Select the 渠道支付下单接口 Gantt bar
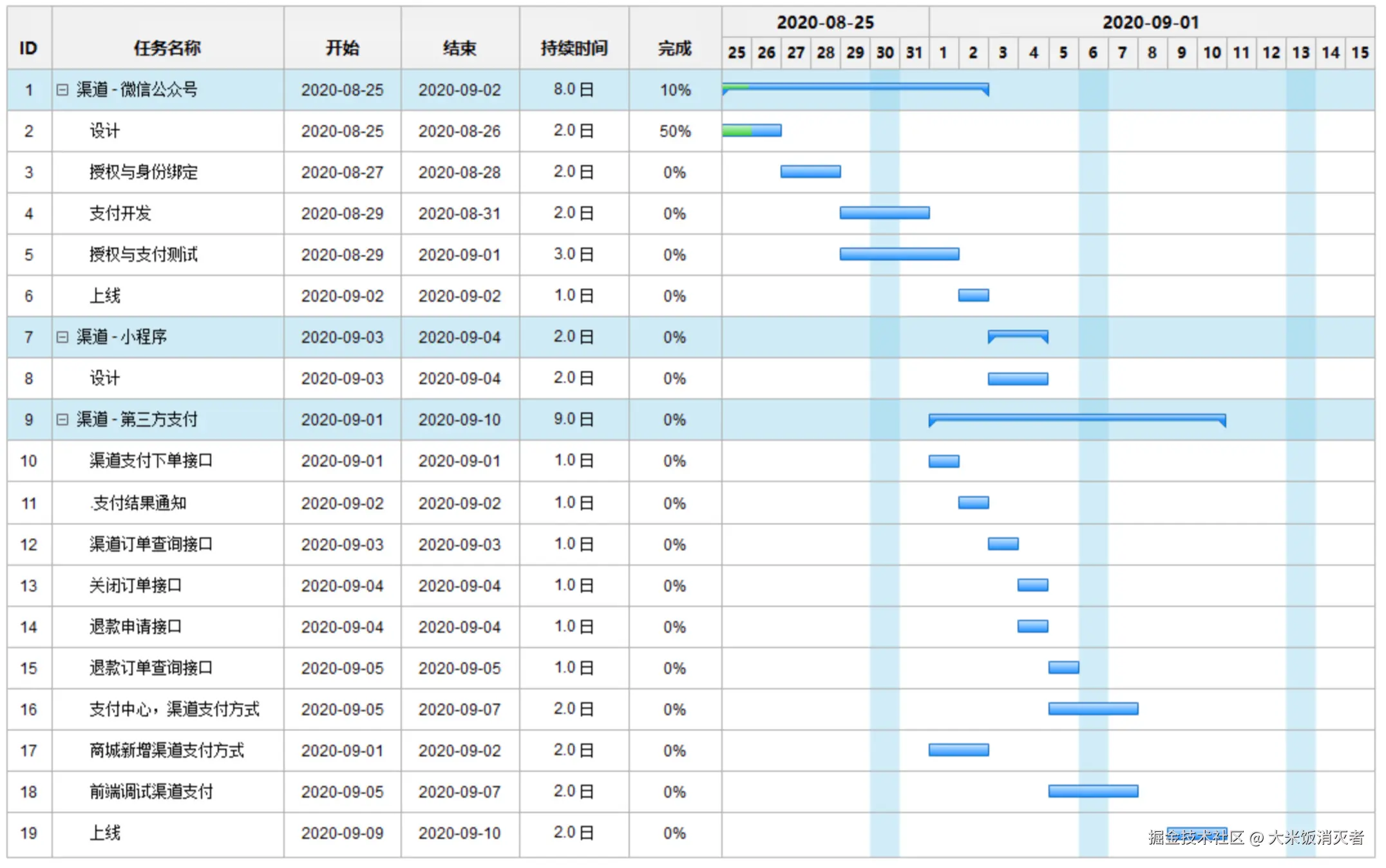Viewport: 1386px width, 868px height. tap(944, 461)
